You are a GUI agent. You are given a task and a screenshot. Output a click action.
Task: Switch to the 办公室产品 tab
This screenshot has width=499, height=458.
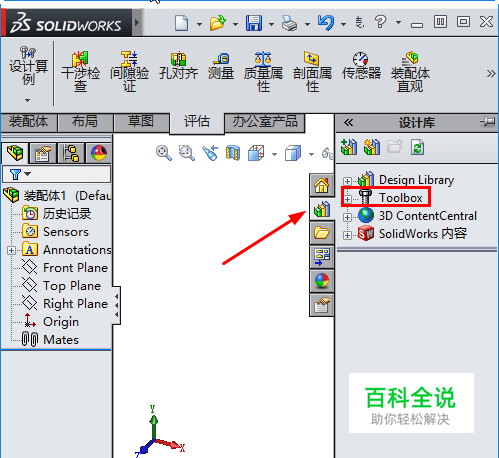(x=265, y=122)
